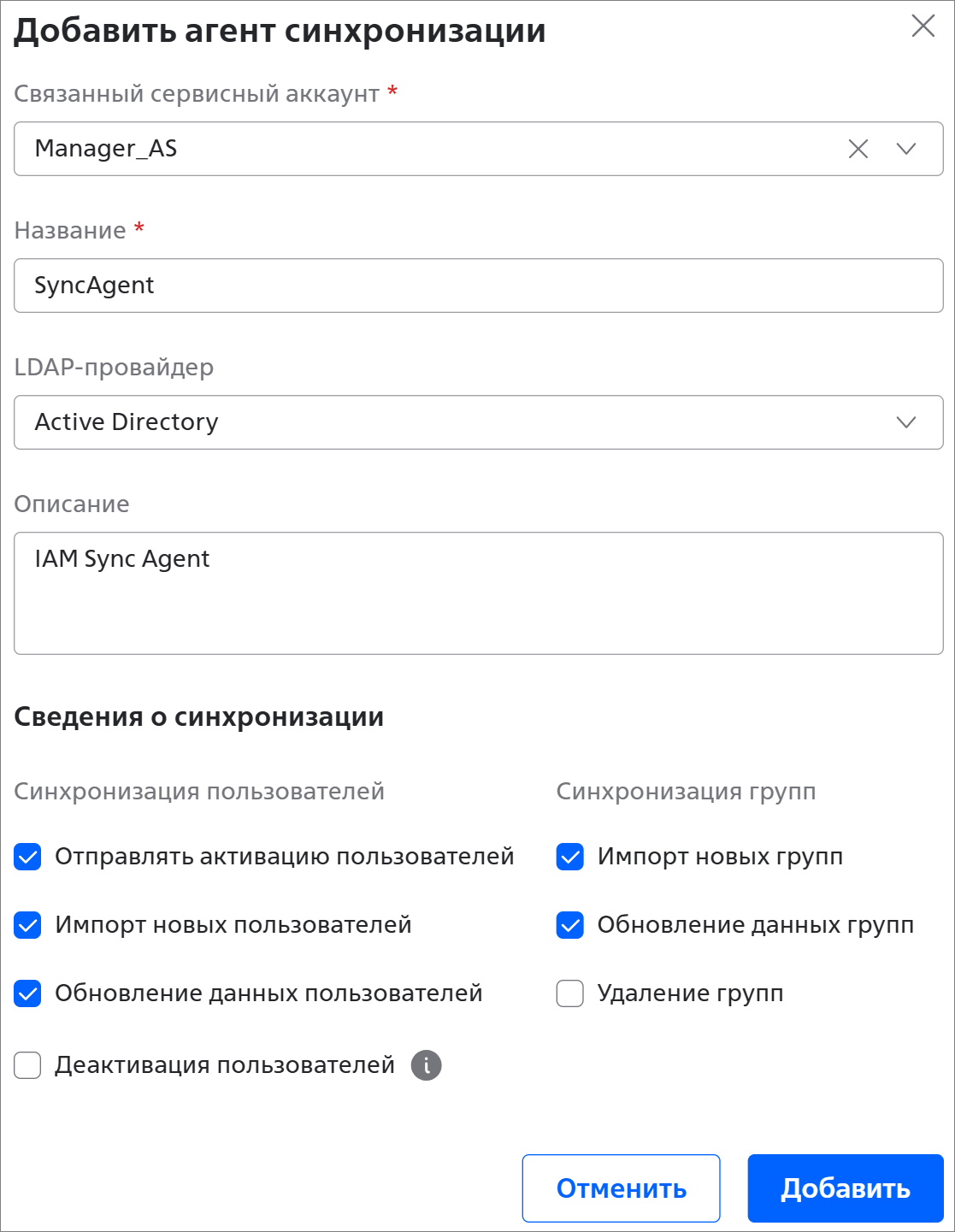Enable "Деактивация пользователей" checkbox
Screen dimensions: 955x1232
tap(28, 1066)
